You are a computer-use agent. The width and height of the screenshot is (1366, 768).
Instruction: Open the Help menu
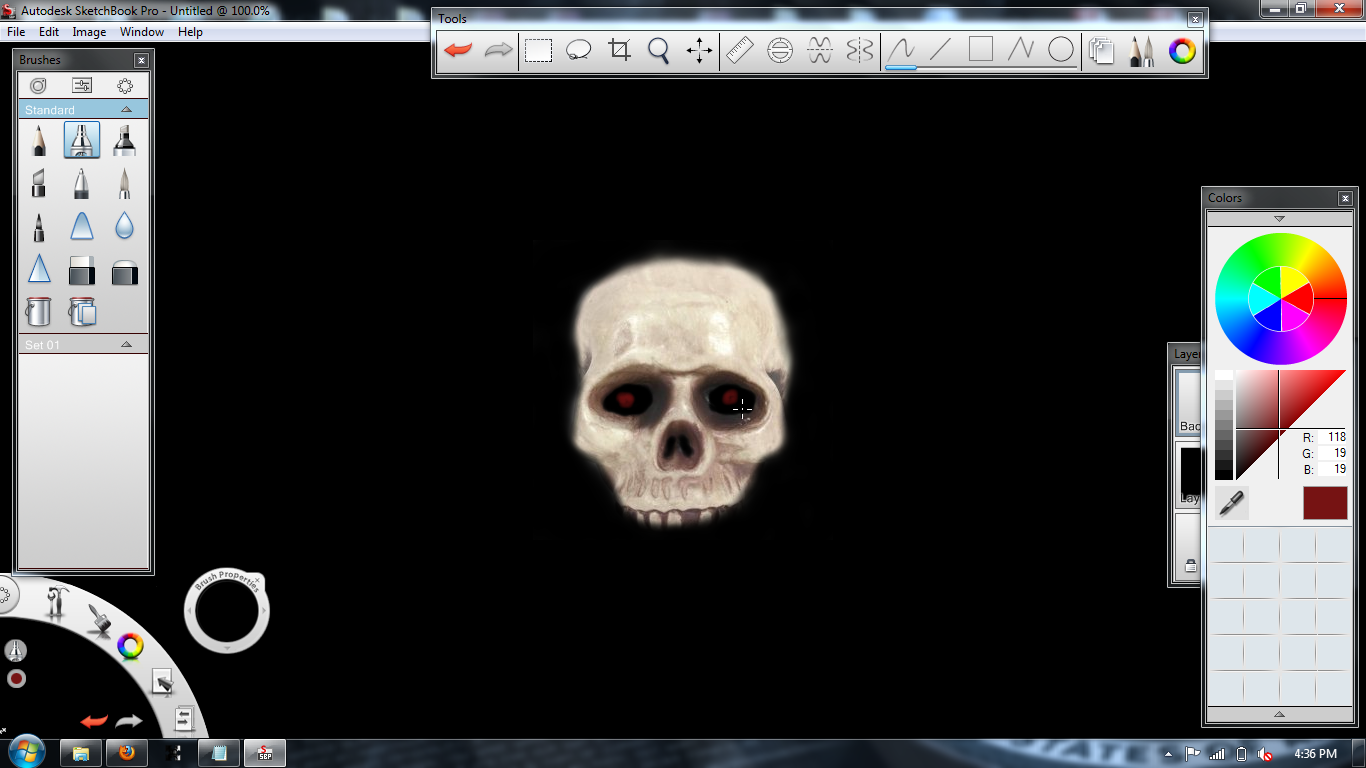click(190, 32)
